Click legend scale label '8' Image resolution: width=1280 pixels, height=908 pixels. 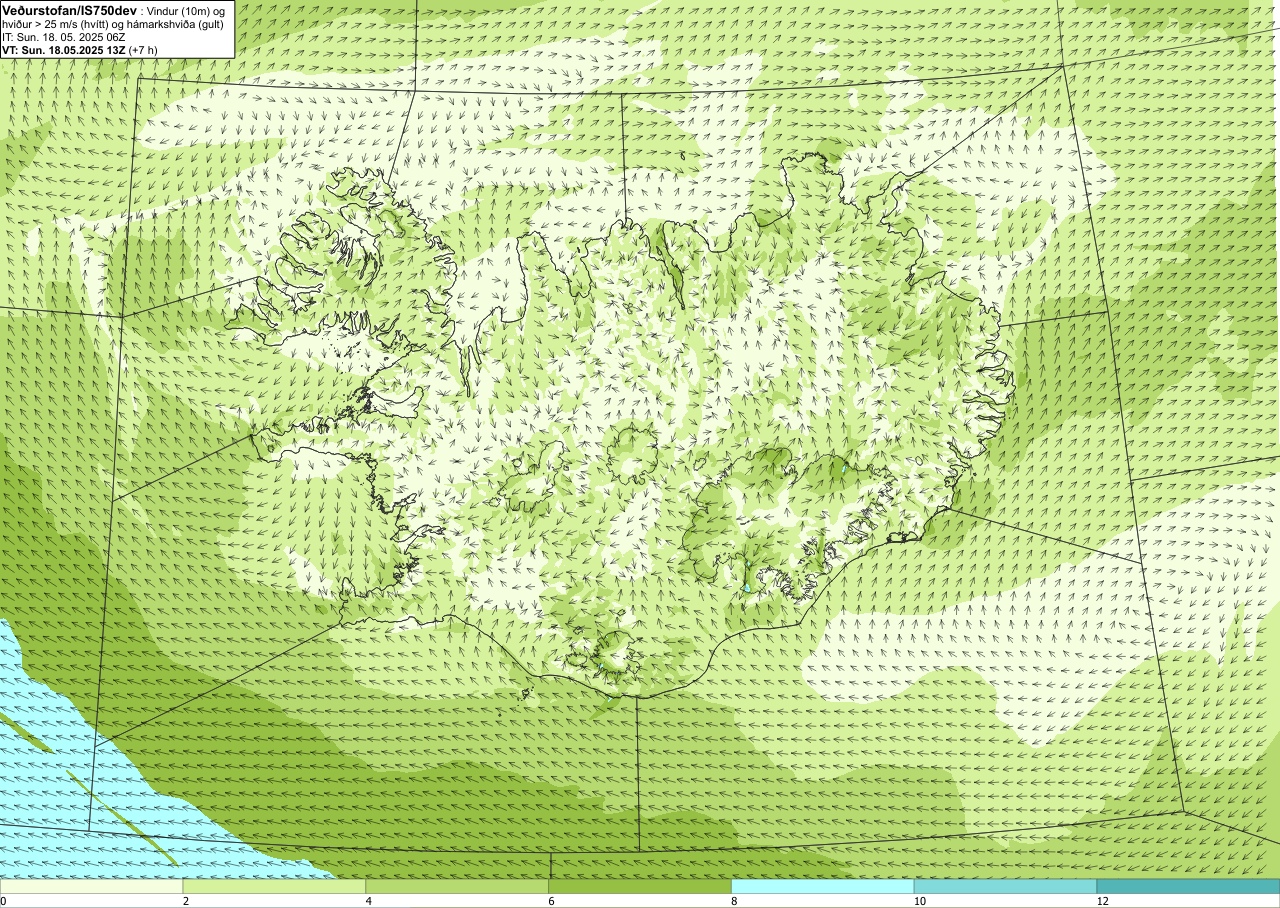pyautogui.click(x=735, y=901)
